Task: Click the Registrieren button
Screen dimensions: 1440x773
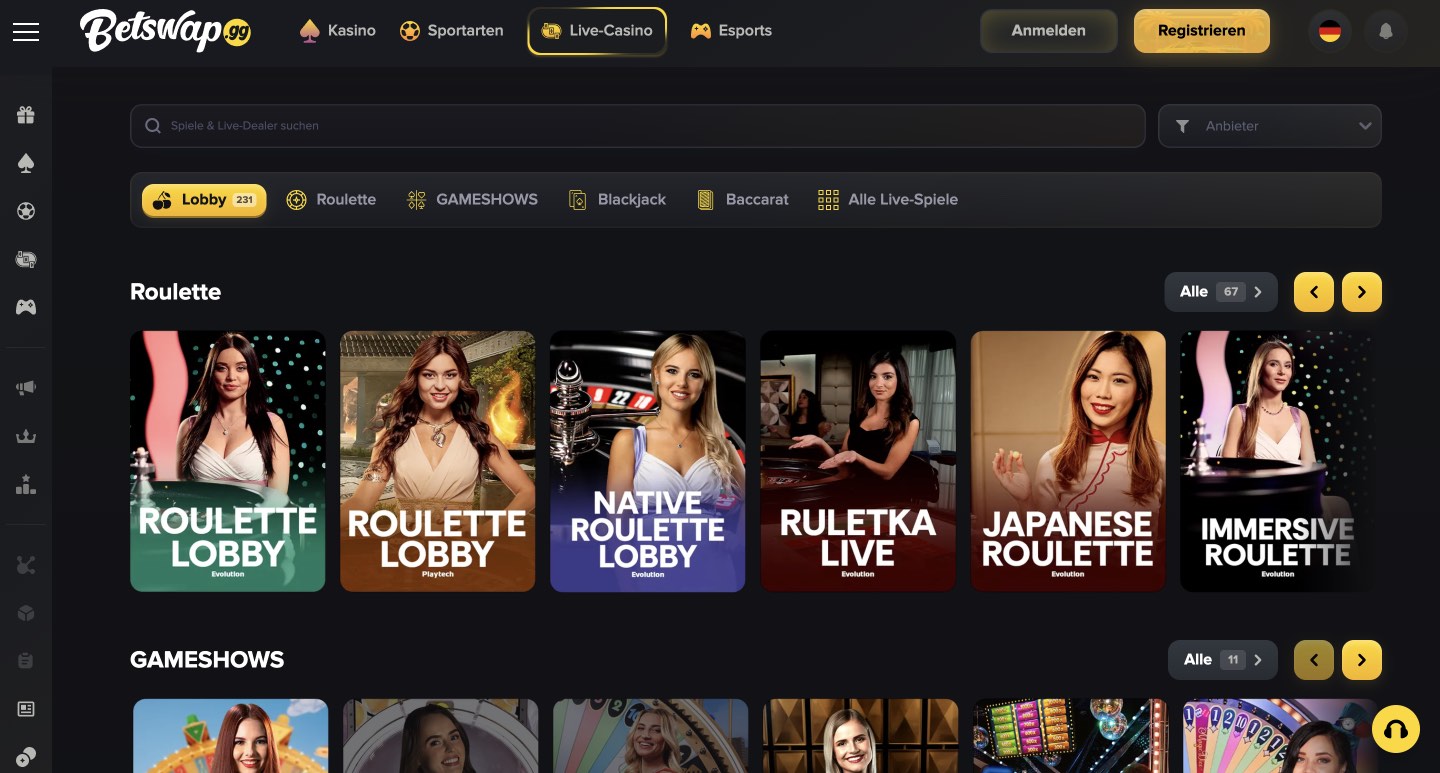Action: [1201, 31]
